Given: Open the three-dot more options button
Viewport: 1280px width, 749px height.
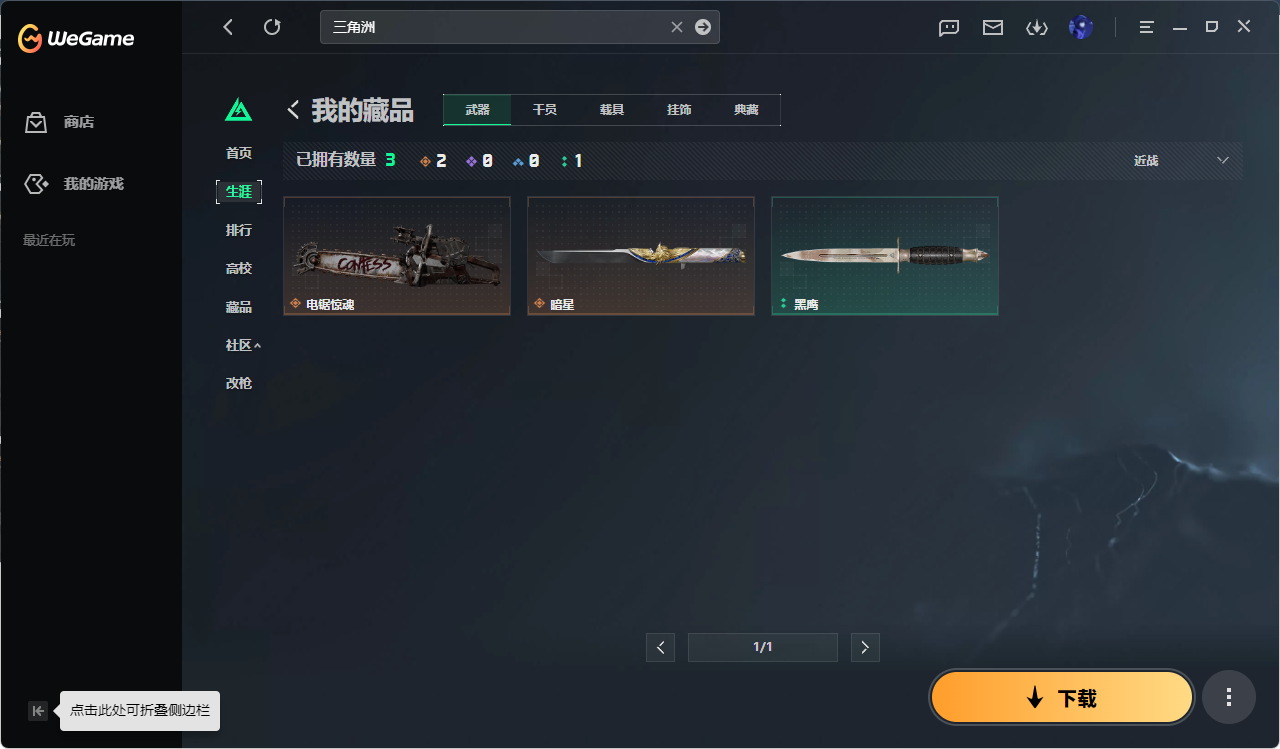Looking at the screenshot, I should click(1229, 697).
